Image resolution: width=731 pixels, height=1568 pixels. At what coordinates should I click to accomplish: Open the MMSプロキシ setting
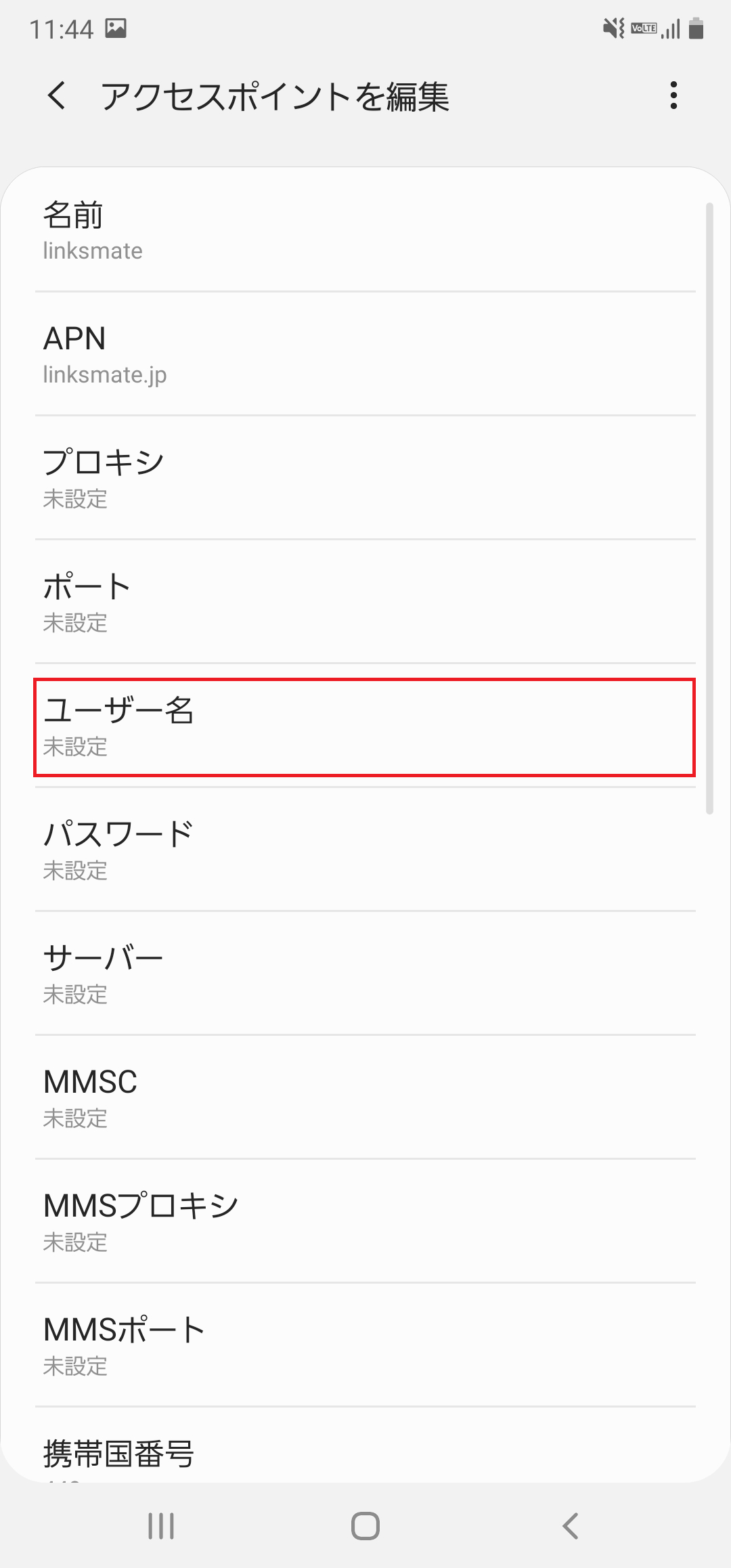click(365, 1221)
